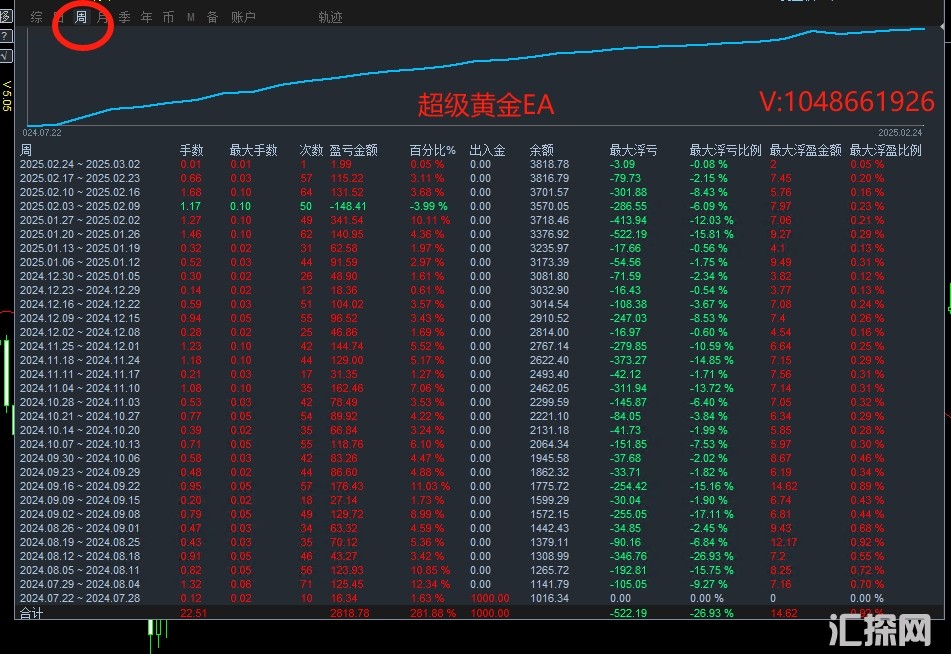Switch to the 综 summary tab
Viewport: 951px width, 654px height.
point(37,17)
